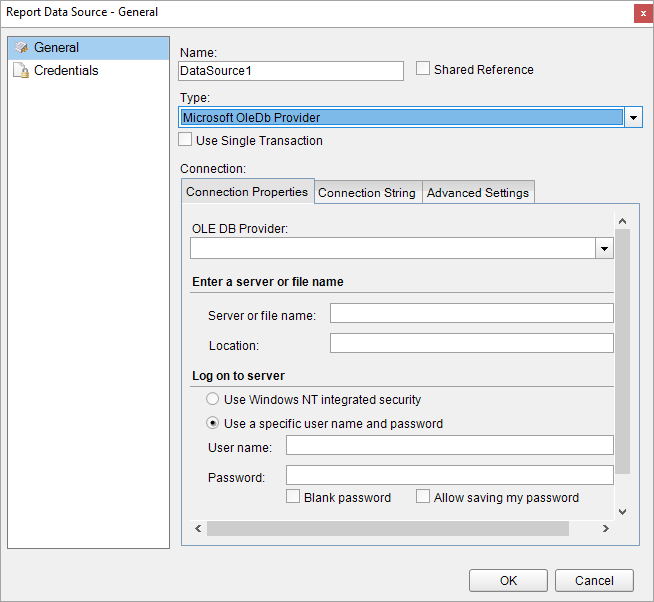Click the Server or file name field

(472, 313)
